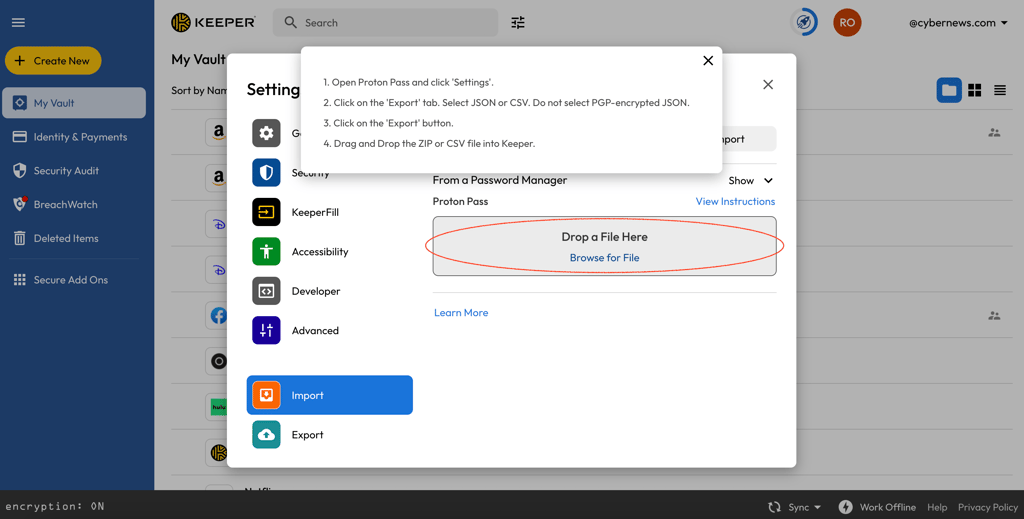Click the My Vault shield icon
Image resolution: width=1024 pixels, height=519 pixels.
coord(20,103)
